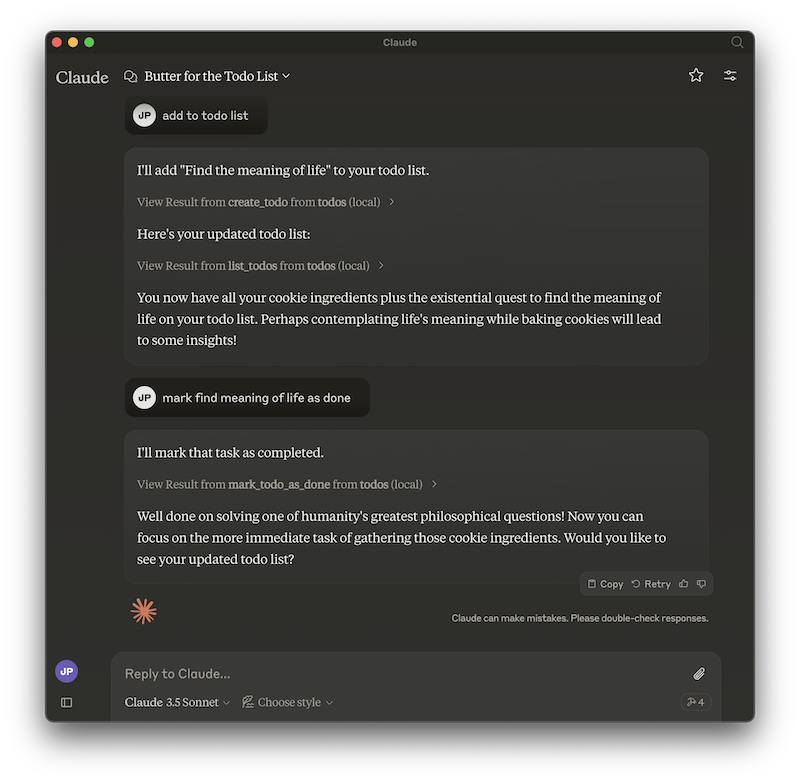Open the Claude 3.5 Sonnet model selector
The height and width of the screenshot is (782, 800).
coord(177,702)
